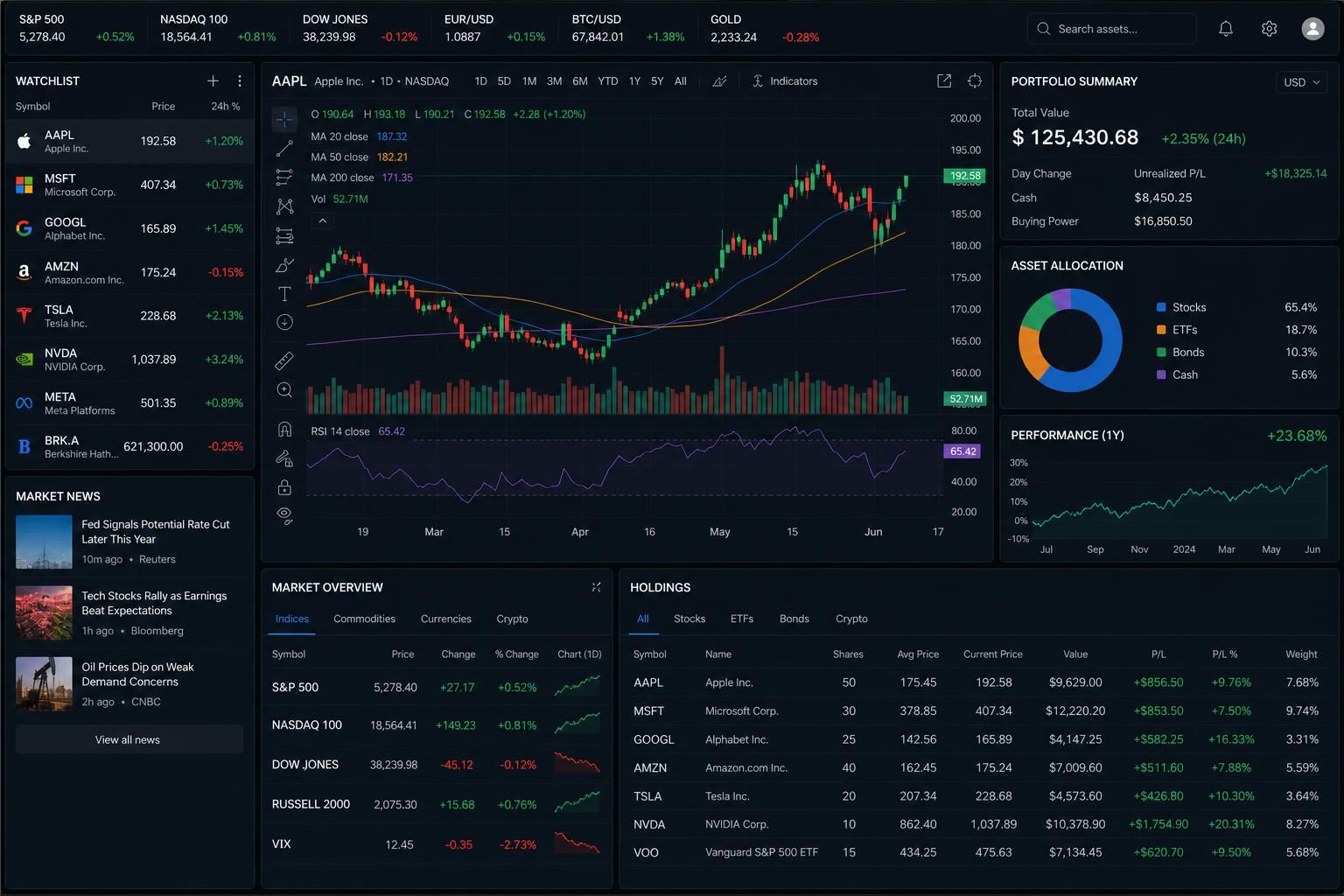
Task: Open the watchlist three-dot menu
Action: [240, 80]
